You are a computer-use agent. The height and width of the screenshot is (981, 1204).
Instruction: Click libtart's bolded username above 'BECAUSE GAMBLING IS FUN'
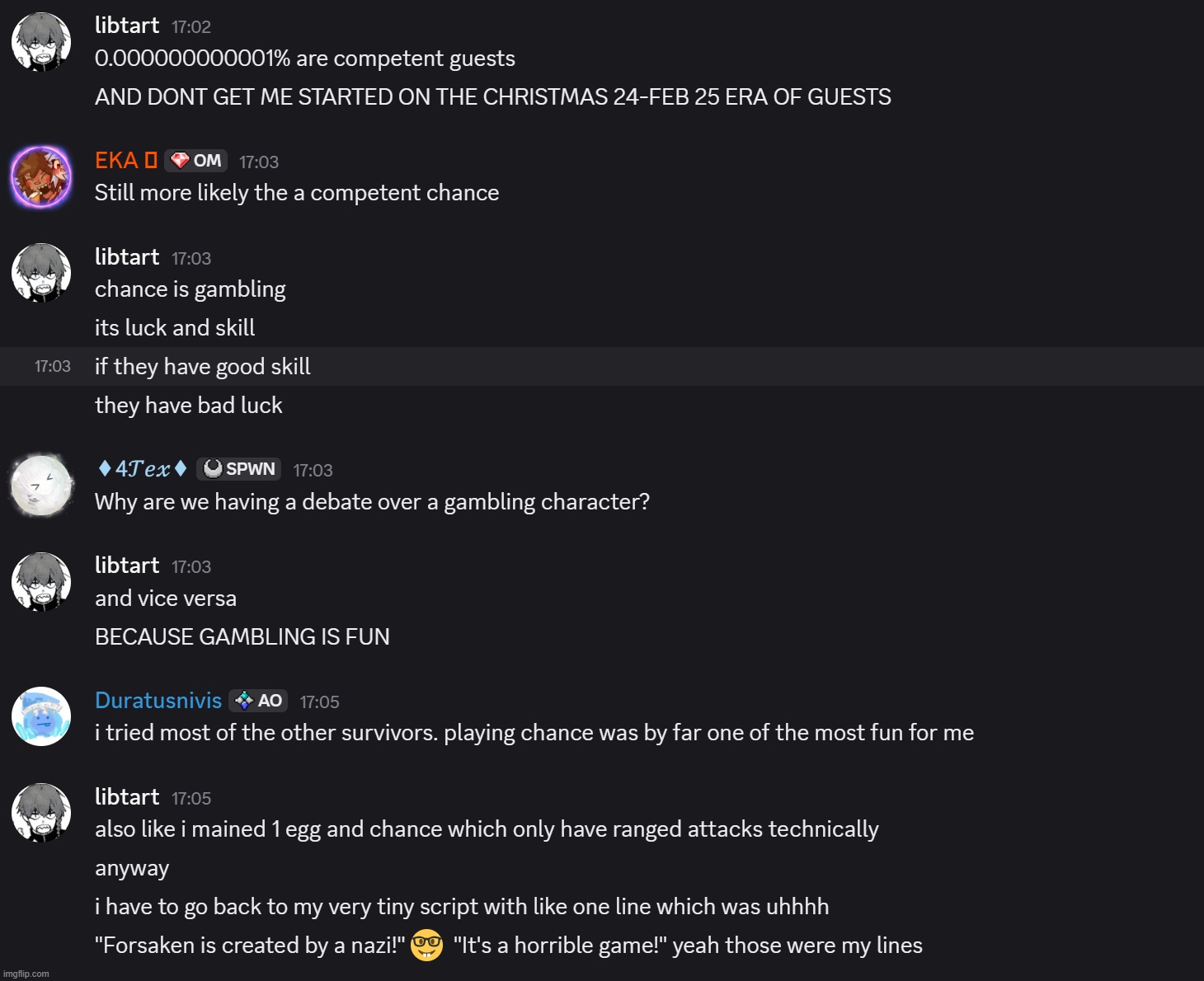click(127, 566)
